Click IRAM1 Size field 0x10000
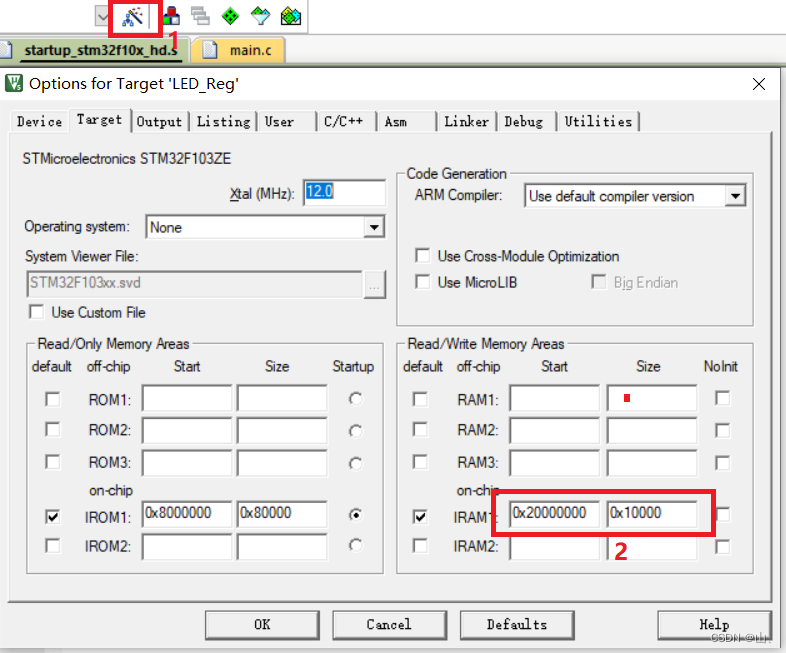 (652, 513)
